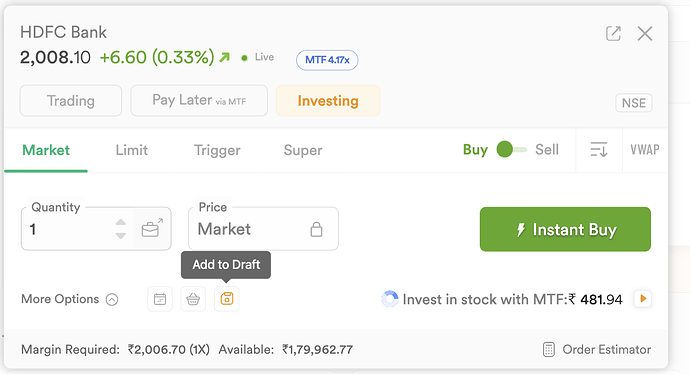Open order window in pop-out icon

coord(613,33)
